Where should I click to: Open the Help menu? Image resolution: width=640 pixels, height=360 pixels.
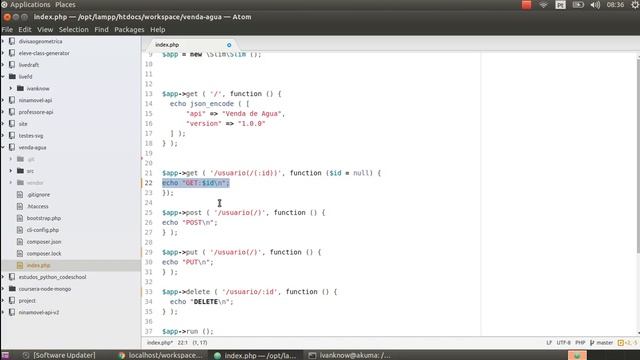coord(158,29)
